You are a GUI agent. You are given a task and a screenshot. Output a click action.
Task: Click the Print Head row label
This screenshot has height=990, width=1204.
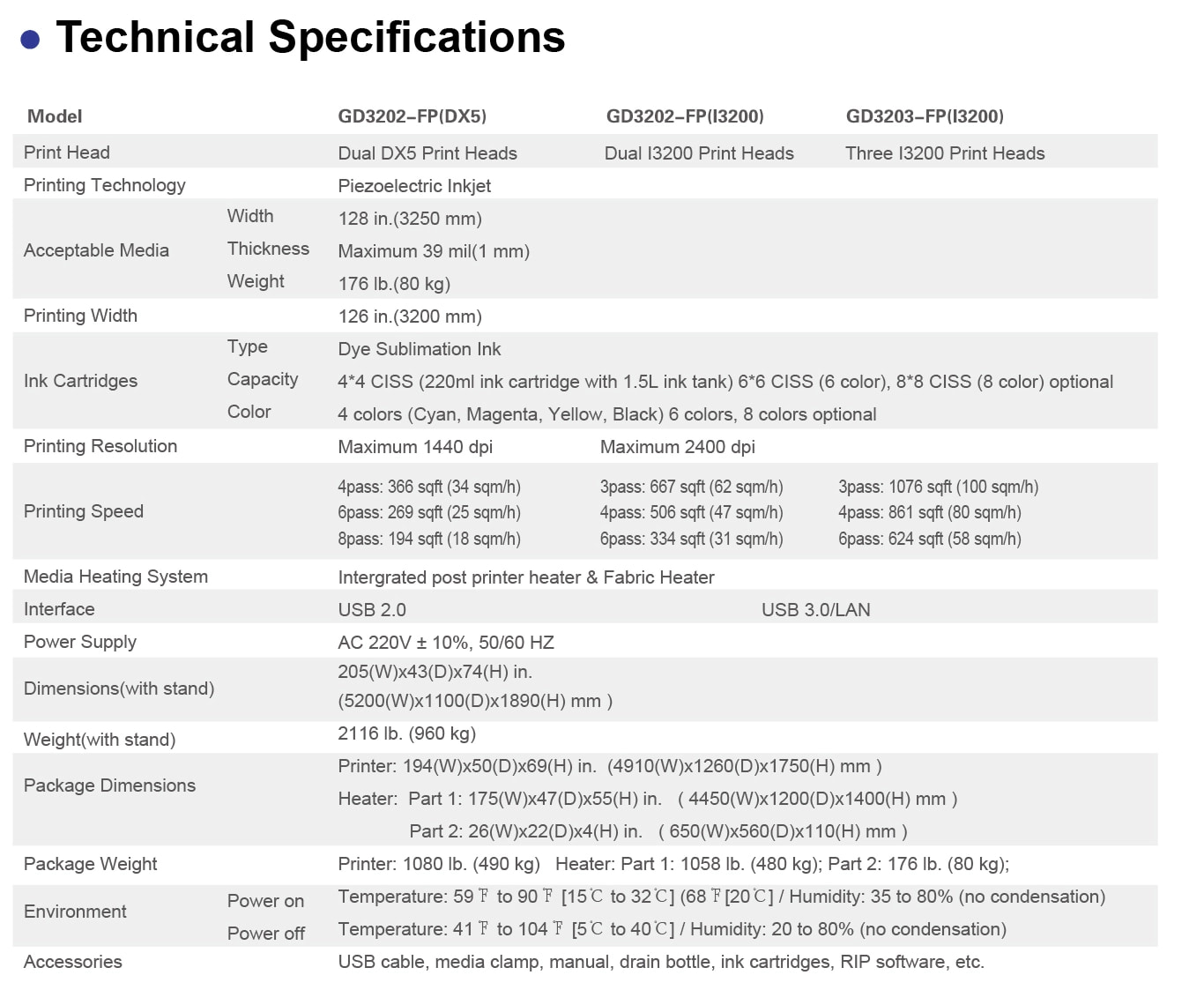(67, 153)
